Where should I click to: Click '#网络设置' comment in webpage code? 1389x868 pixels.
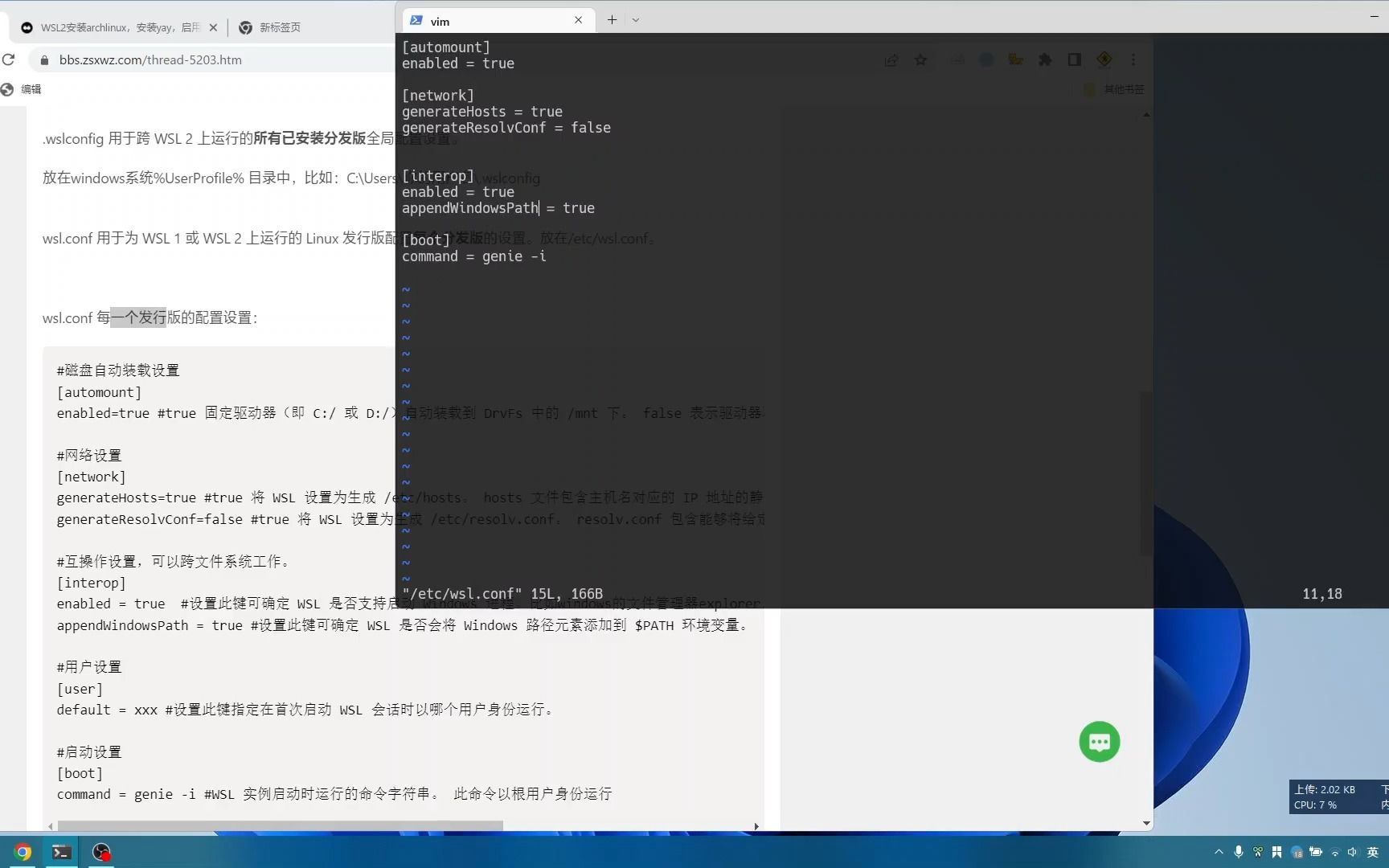[x=88, y=456]
